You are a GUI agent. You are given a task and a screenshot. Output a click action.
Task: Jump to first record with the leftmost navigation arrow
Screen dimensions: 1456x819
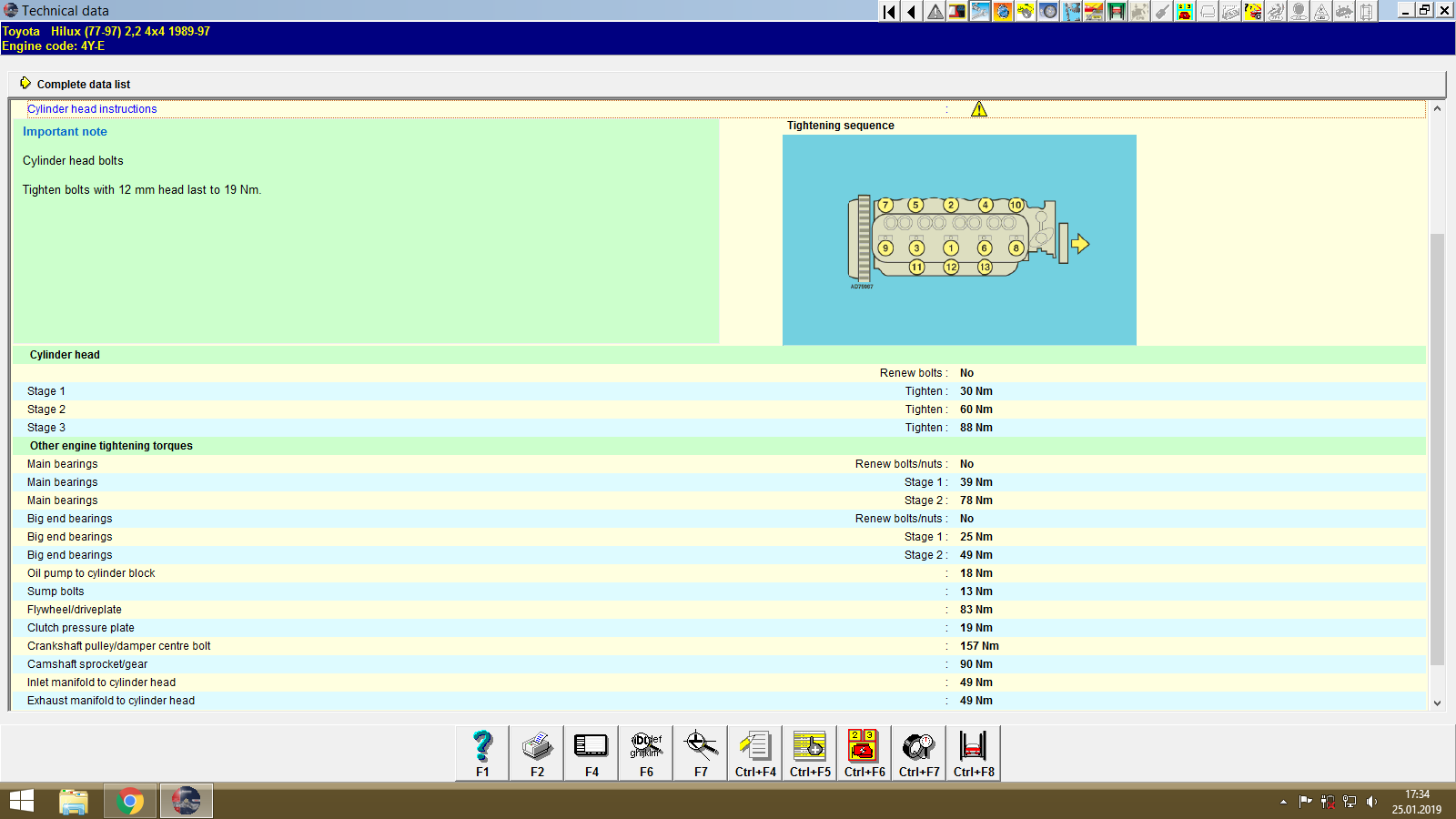pyautogui.click(x=889, y=11)
